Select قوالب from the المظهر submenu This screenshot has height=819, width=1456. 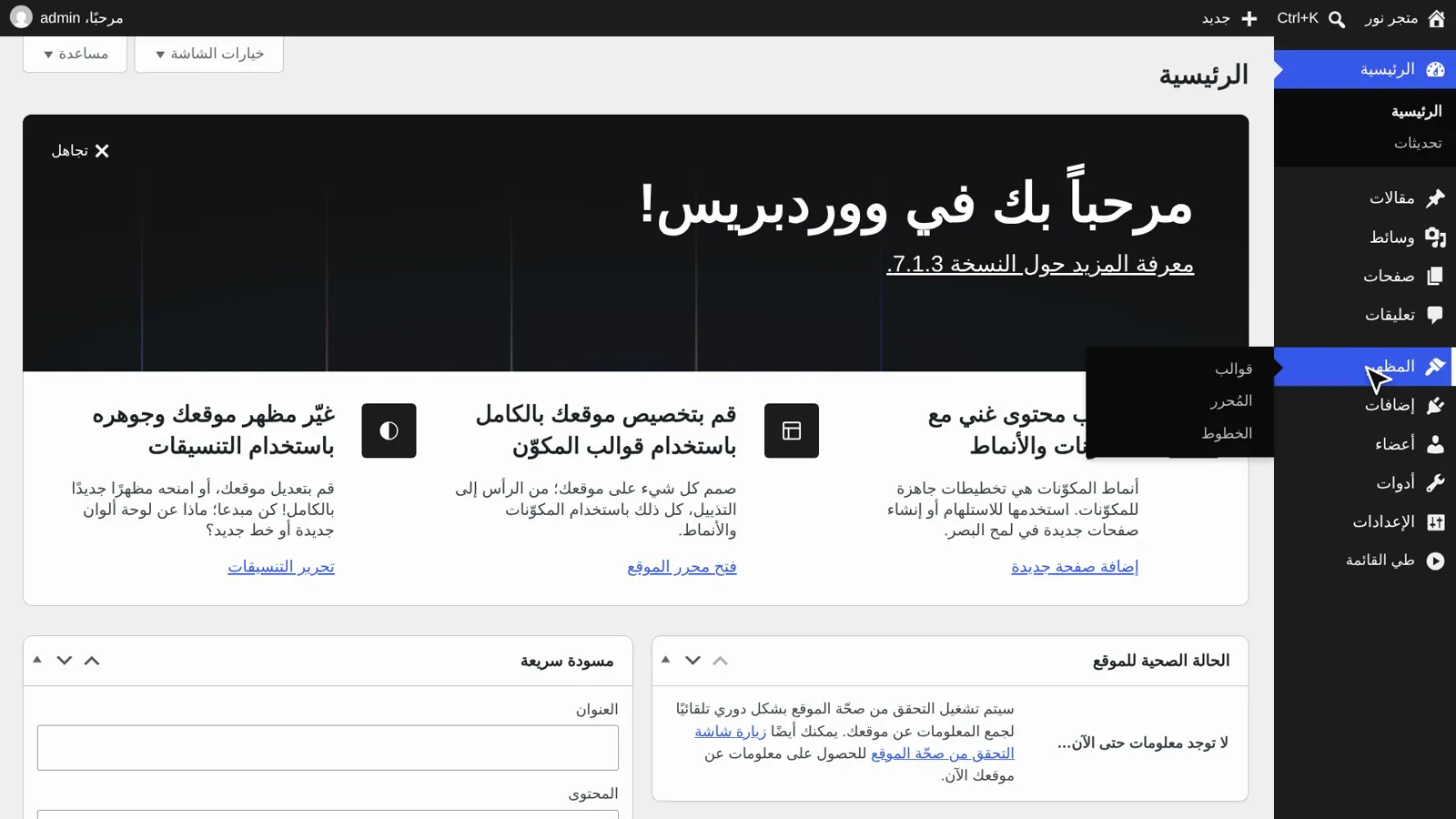coord(1233,369)
